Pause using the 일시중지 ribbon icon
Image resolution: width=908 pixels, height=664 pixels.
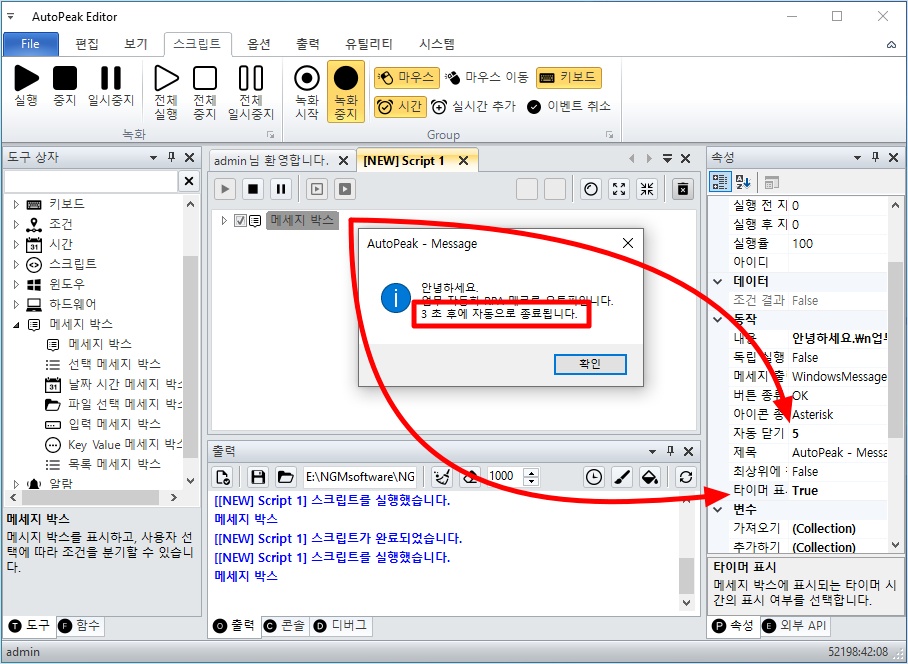click(x=111, y=85)
